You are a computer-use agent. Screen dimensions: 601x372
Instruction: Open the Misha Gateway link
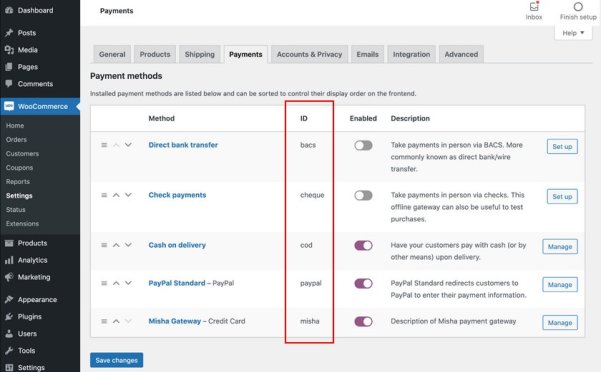pyautogui.click(x=174, y=321)
